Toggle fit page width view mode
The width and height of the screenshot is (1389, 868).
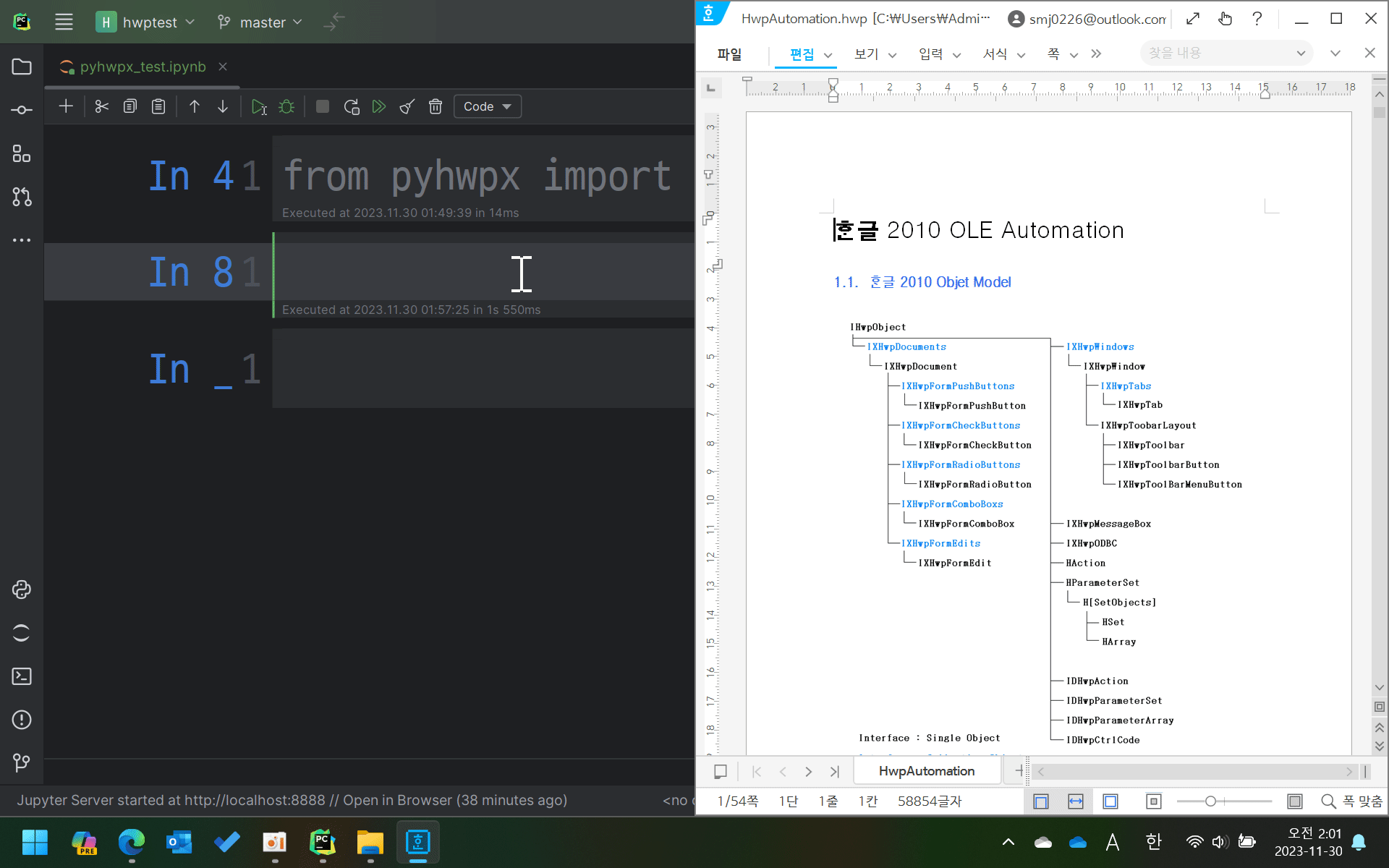[x=1076, y=801]
